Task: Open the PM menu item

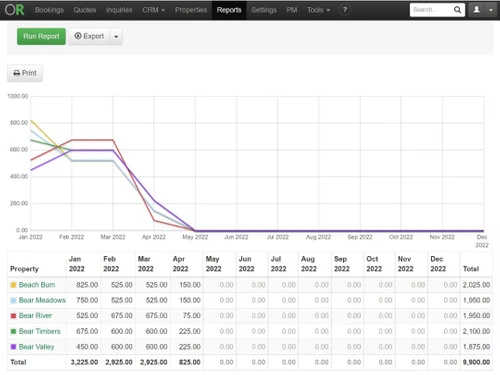Action: coord(292,10)
